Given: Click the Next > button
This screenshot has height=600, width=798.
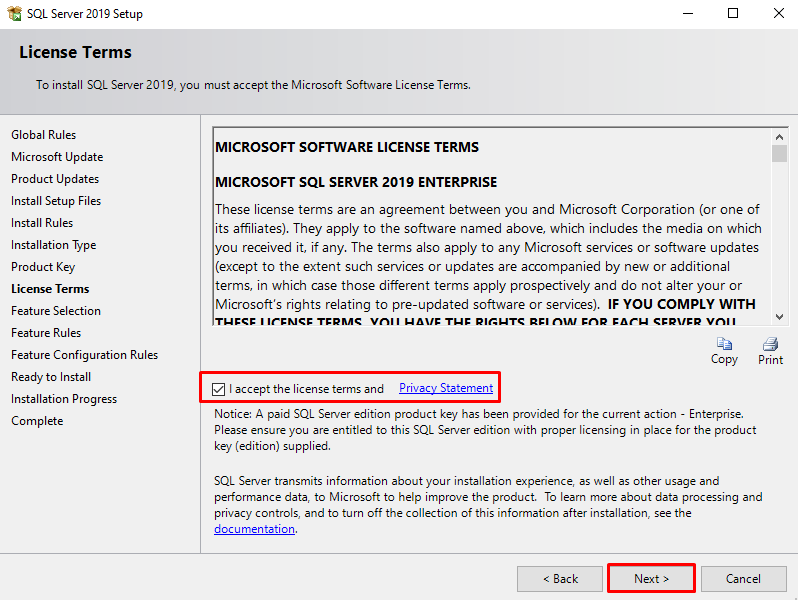Looking at the screenshot, I should pos(651,579).
